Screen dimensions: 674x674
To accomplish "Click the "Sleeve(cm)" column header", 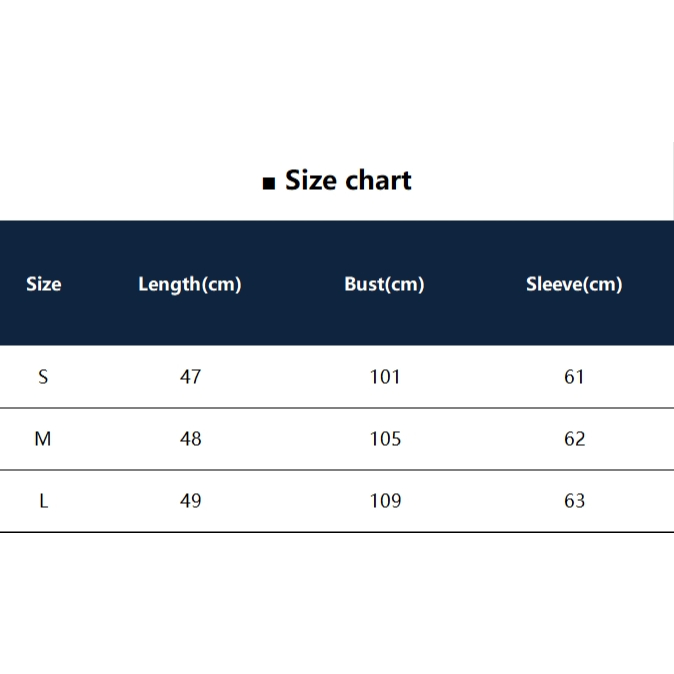I will pos(574,284).
